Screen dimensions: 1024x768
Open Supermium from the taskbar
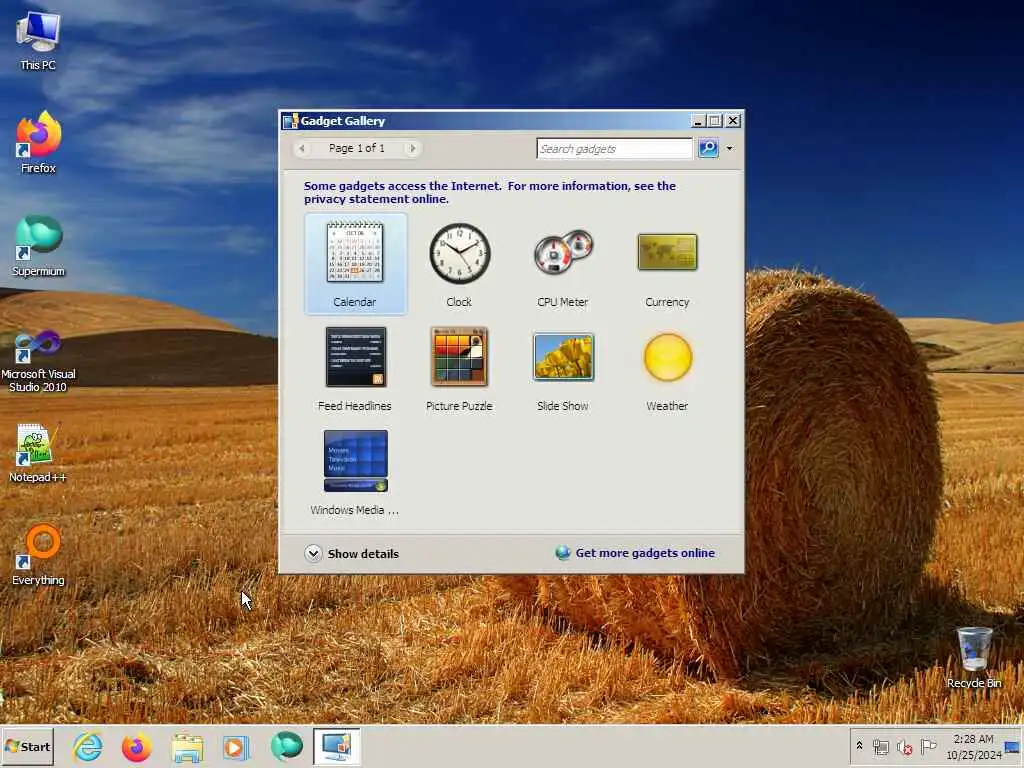[x=286, y=746]
